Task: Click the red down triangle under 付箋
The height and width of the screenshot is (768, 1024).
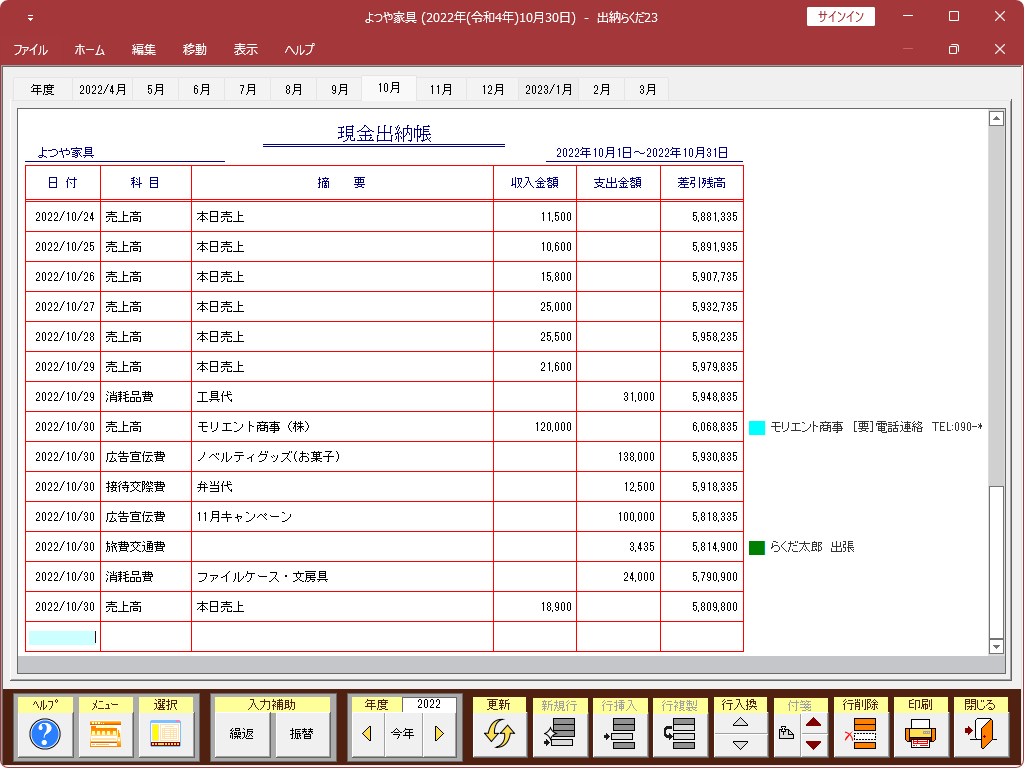Action: [x=814, y=745]
